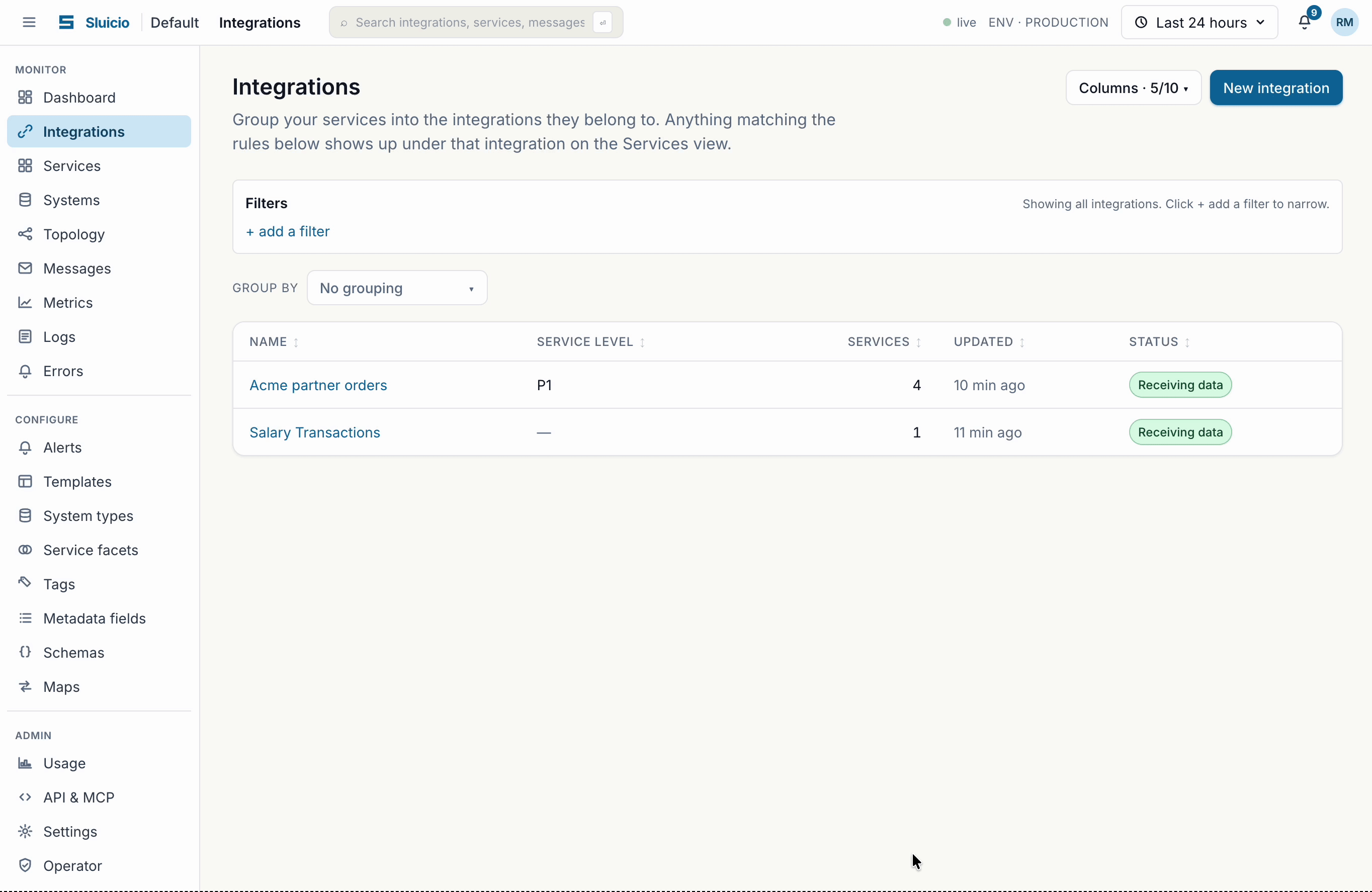Image resolution: width=1372 pixels, height=892 pixels.
Task: Open Topology view in sidebar
Action: coord(99,234)
